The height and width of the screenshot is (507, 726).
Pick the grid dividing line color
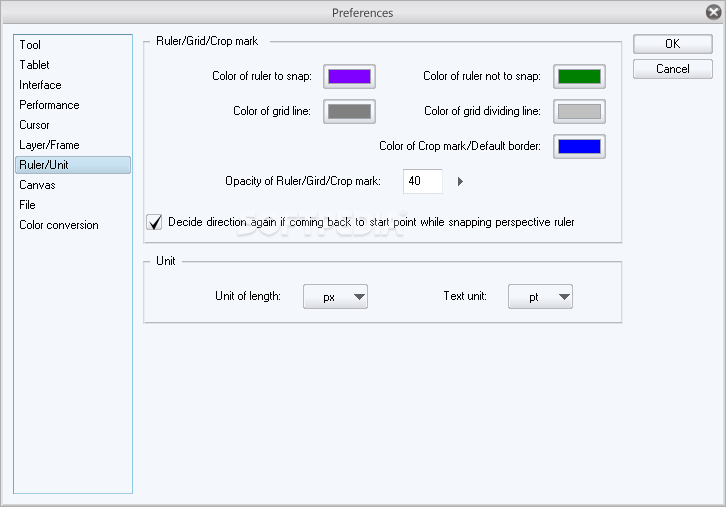579,112
